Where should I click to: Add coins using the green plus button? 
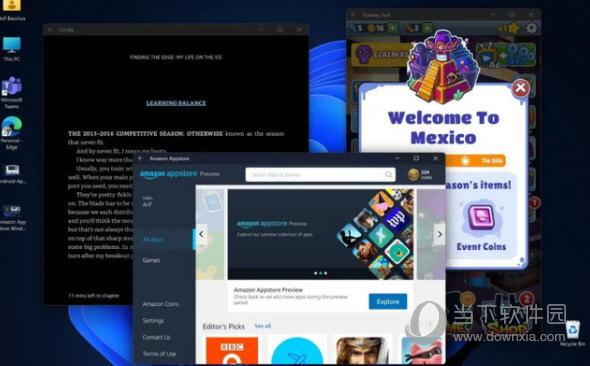coord(392,28)
